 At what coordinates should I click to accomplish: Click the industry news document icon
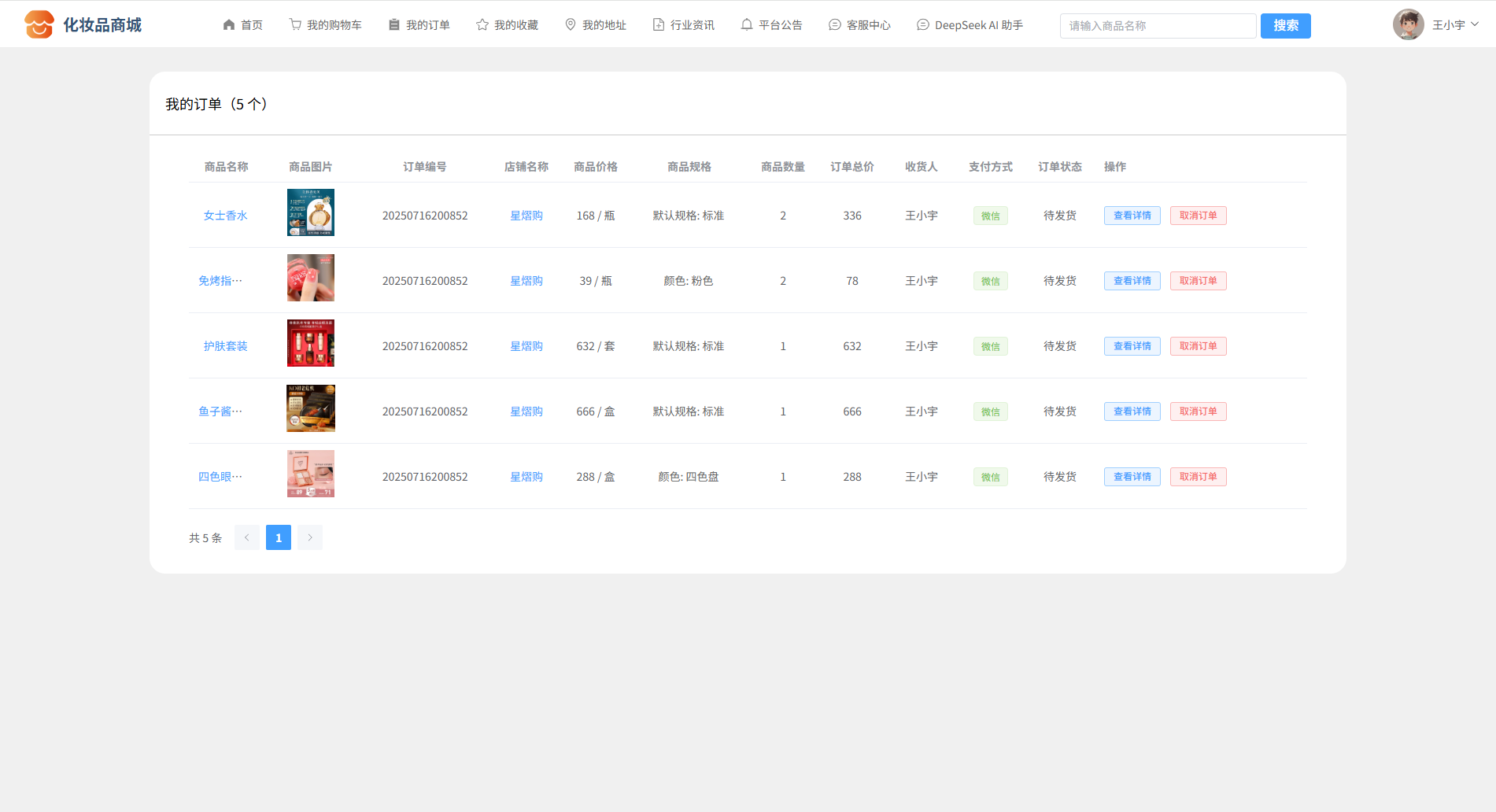[659, 25]
